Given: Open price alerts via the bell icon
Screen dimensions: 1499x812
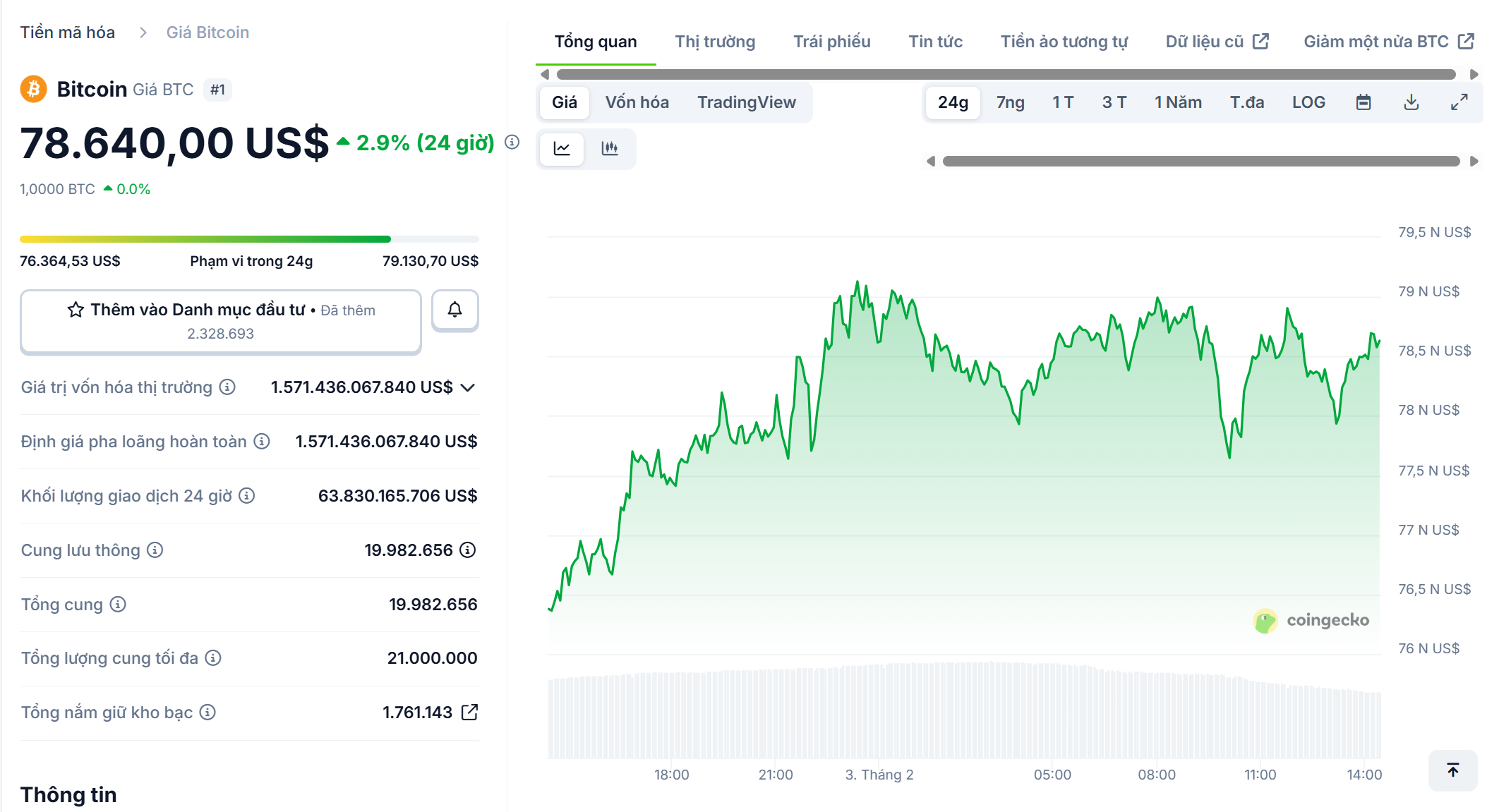Looking at the screenshot, I should pos(454,310).
